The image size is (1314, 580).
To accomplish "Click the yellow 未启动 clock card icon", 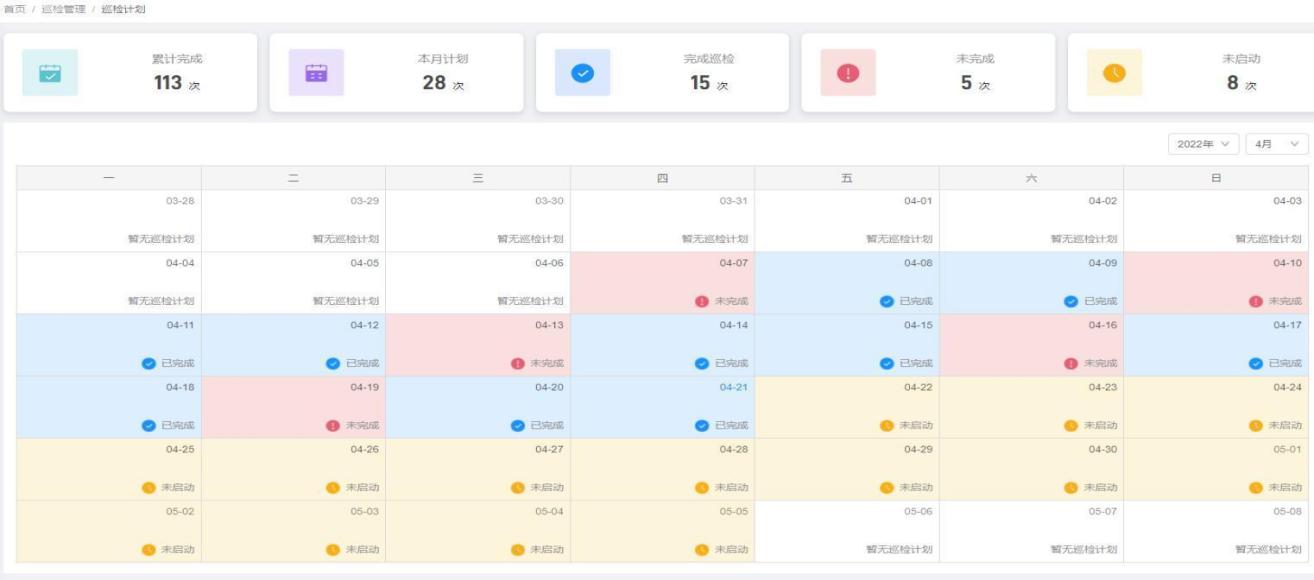I will tap(1114, 73).
